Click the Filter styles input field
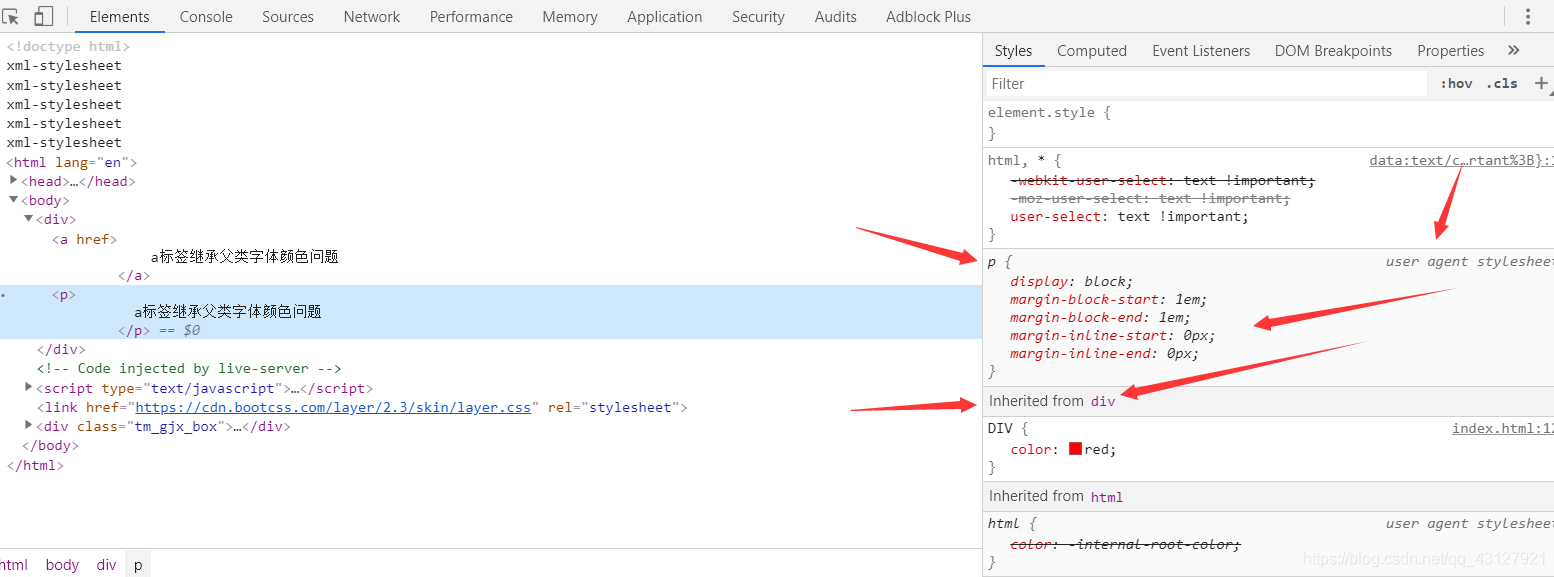The width and height of the screenshot is (1554, 577). pos(1206,83)
